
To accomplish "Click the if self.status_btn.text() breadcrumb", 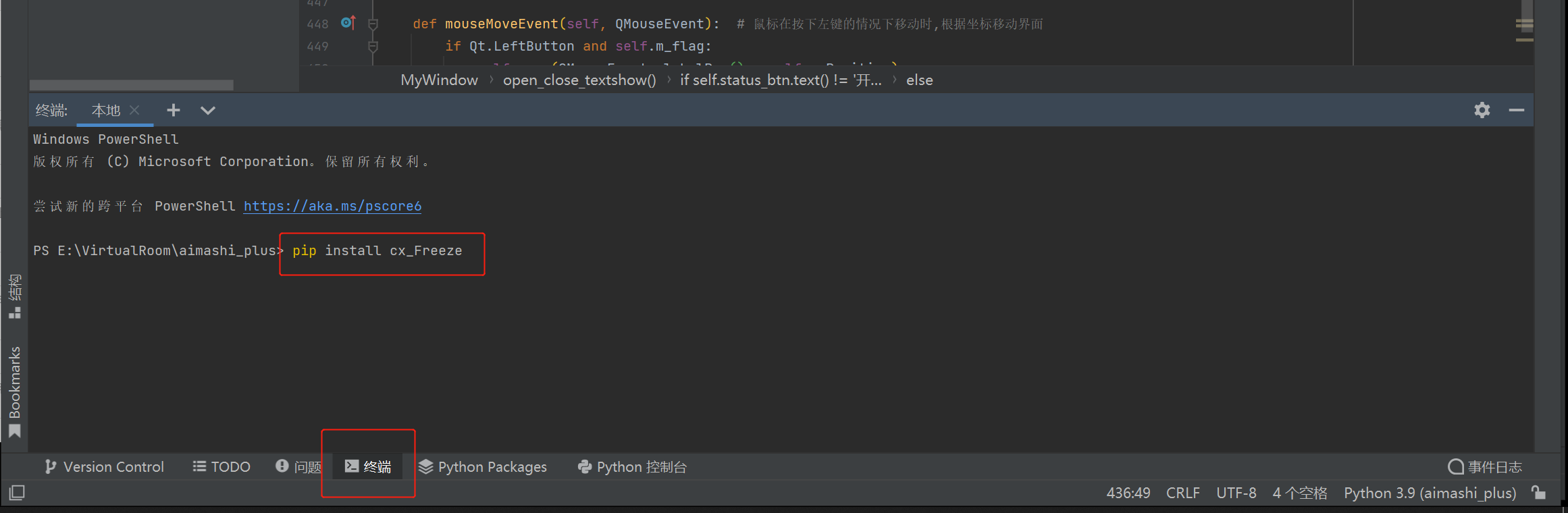I will (x=781, y=80).
